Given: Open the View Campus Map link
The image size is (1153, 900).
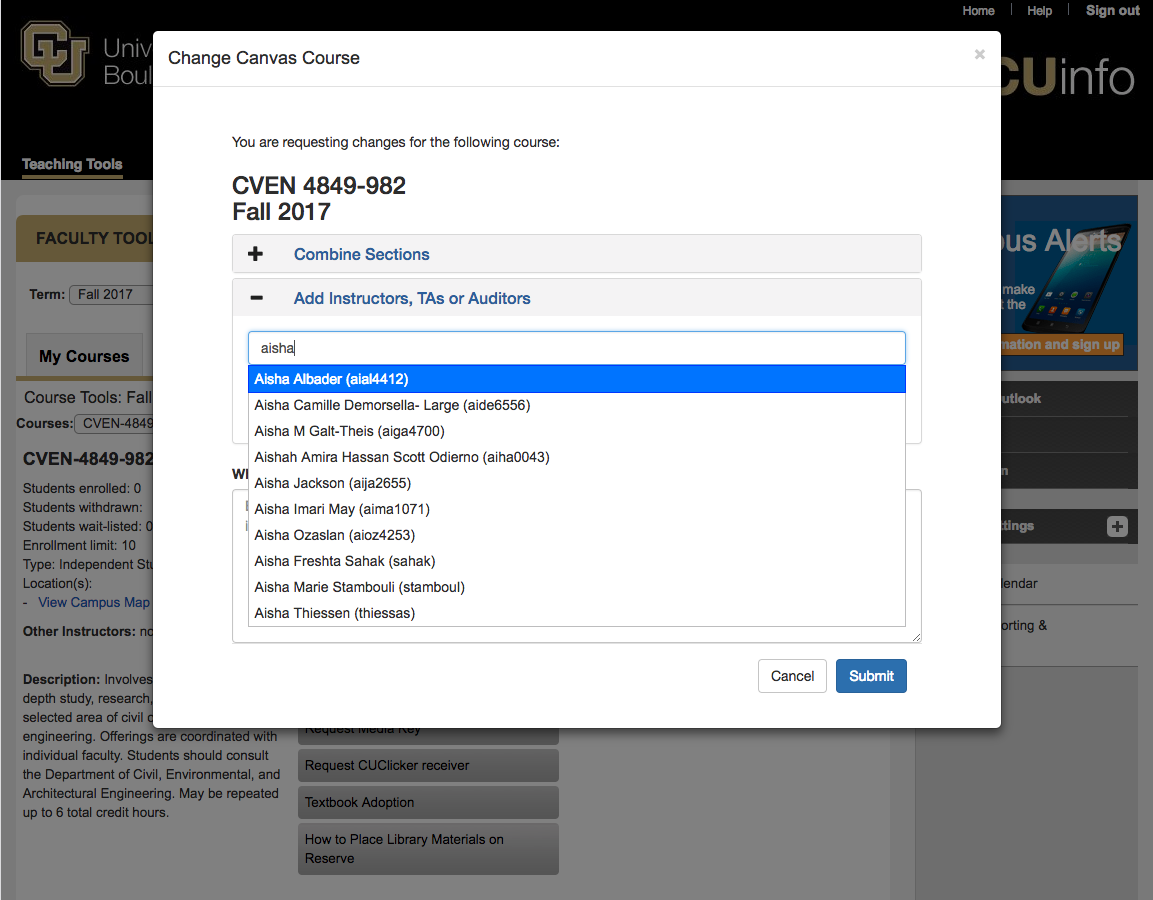Looking at the screenshot, I should click(93, 603).
